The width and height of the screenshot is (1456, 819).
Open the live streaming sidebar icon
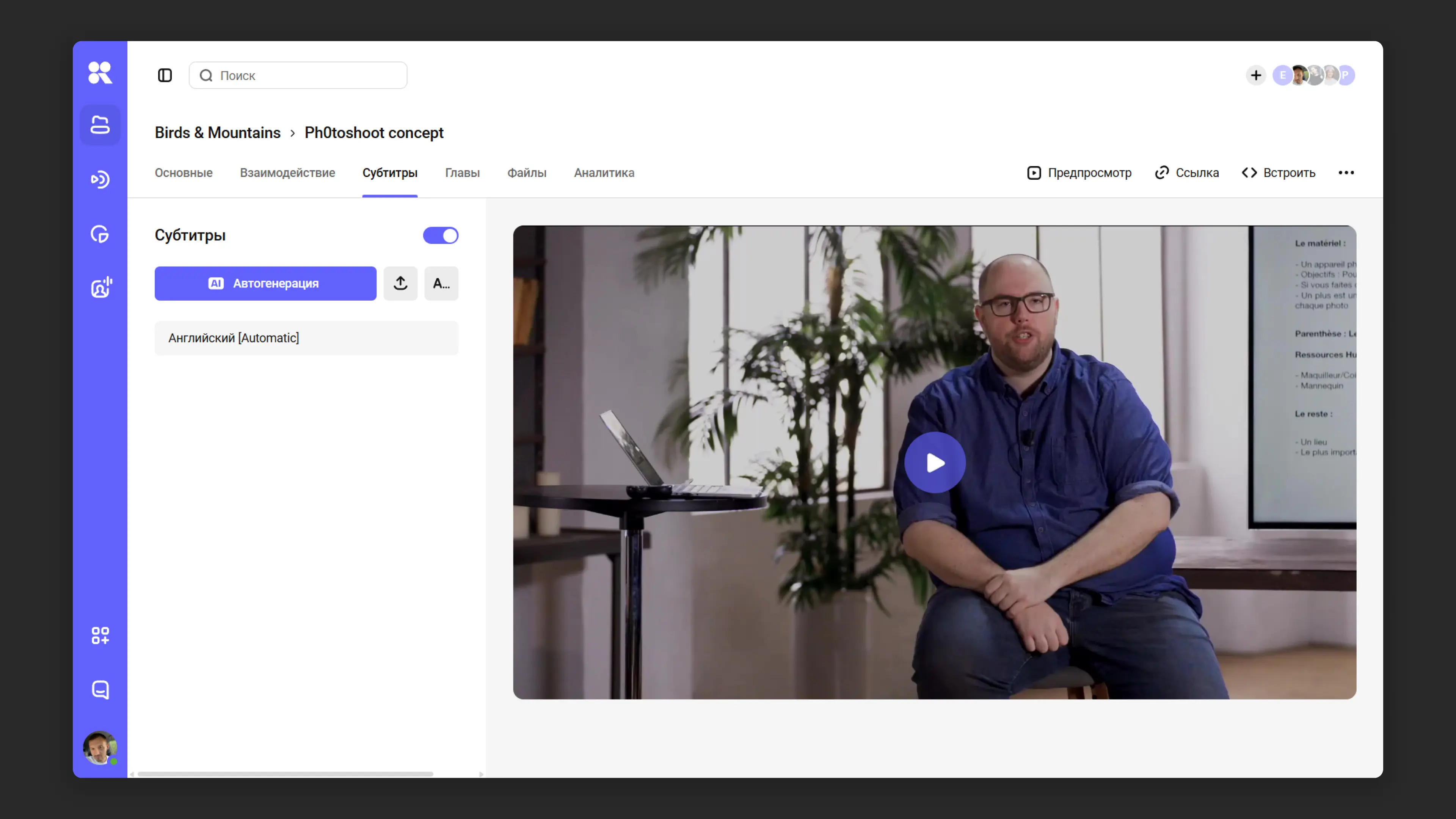tap(100, 180)
